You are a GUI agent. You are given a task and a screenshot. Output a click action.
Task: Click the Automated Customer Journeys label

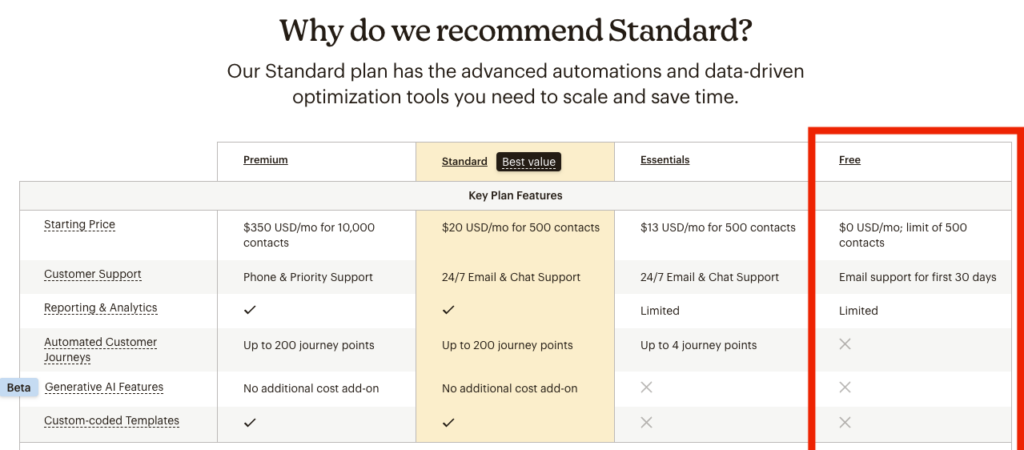pos(100,349)
